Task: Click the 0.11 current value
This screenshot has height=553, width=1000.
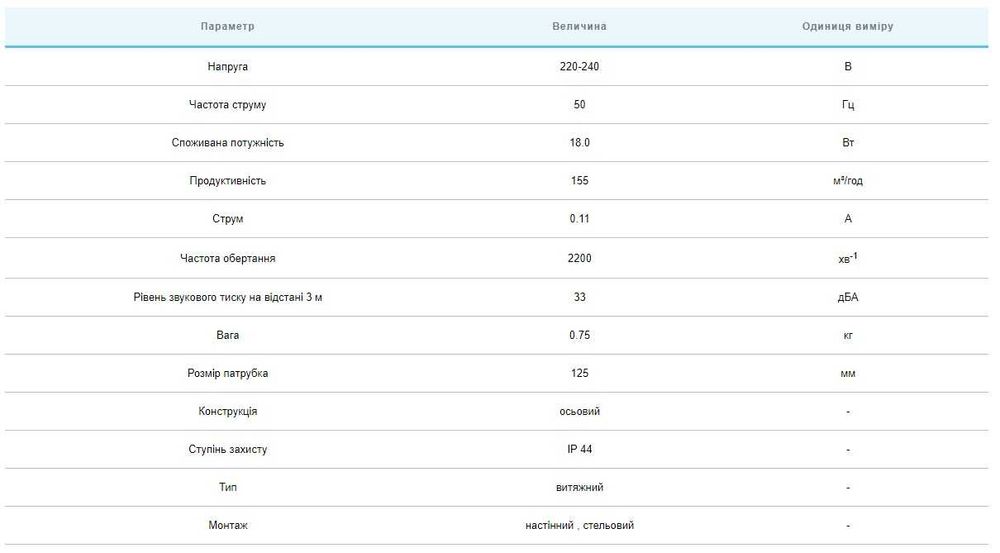Action: [580, 219]
